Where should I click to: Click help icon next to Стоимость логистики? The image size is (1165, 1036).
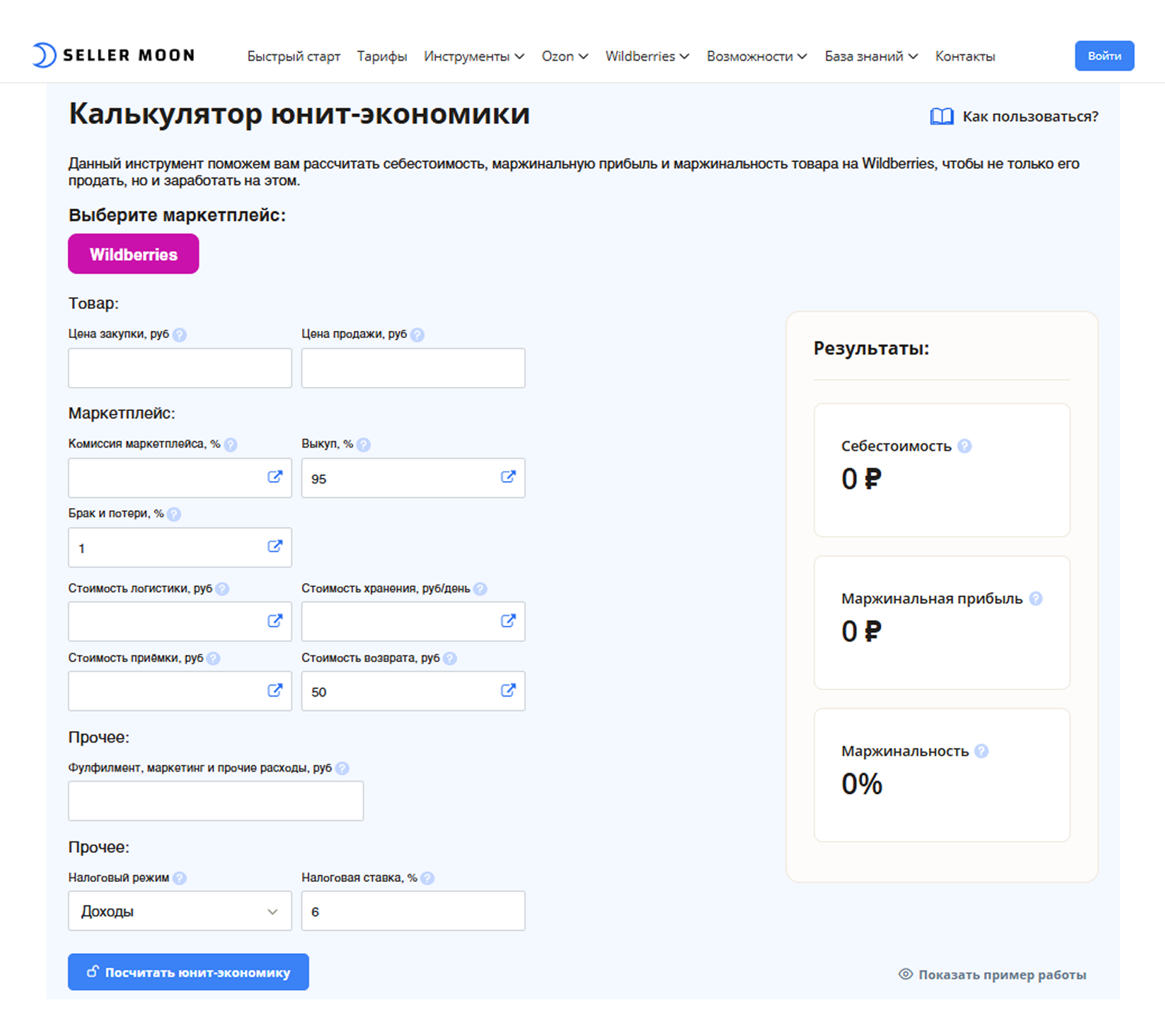click(222, 589)
